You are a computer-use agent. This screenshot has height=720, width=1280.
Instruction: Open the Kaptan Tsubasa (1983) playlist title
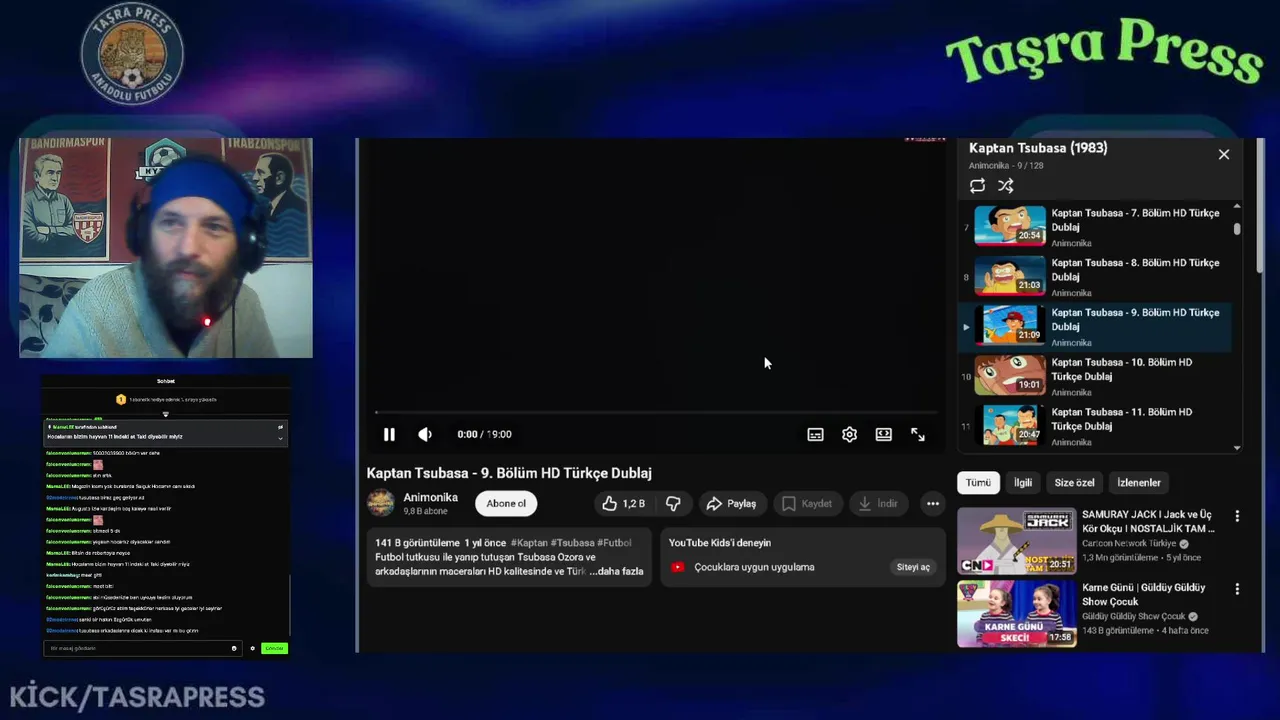1038,147
